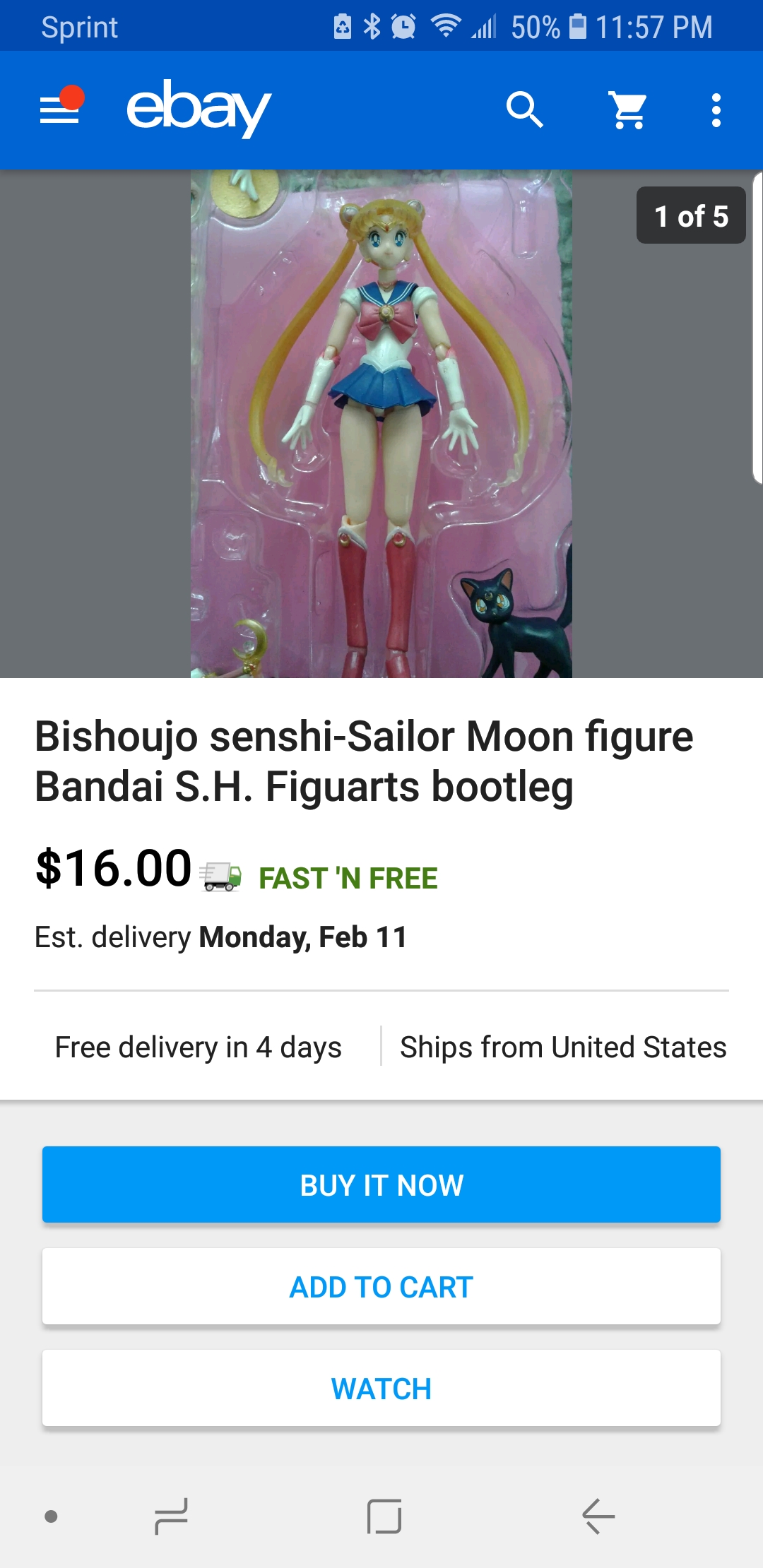Tap the Android recent apps icon
This screenshot has width=763, height=1568.
point(171,1516)
